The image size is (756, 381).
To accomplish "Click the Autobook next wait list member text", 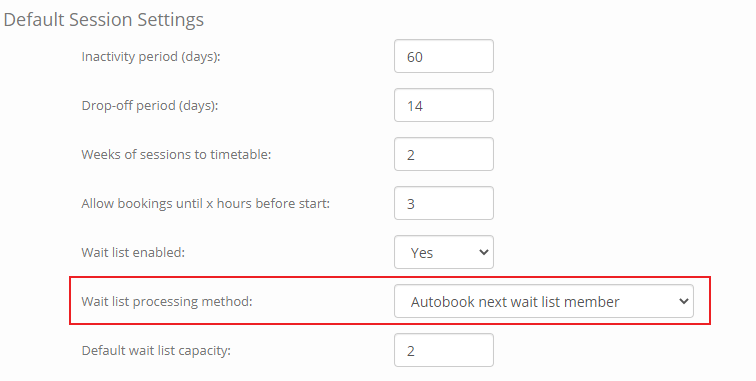I will [515, 302].
